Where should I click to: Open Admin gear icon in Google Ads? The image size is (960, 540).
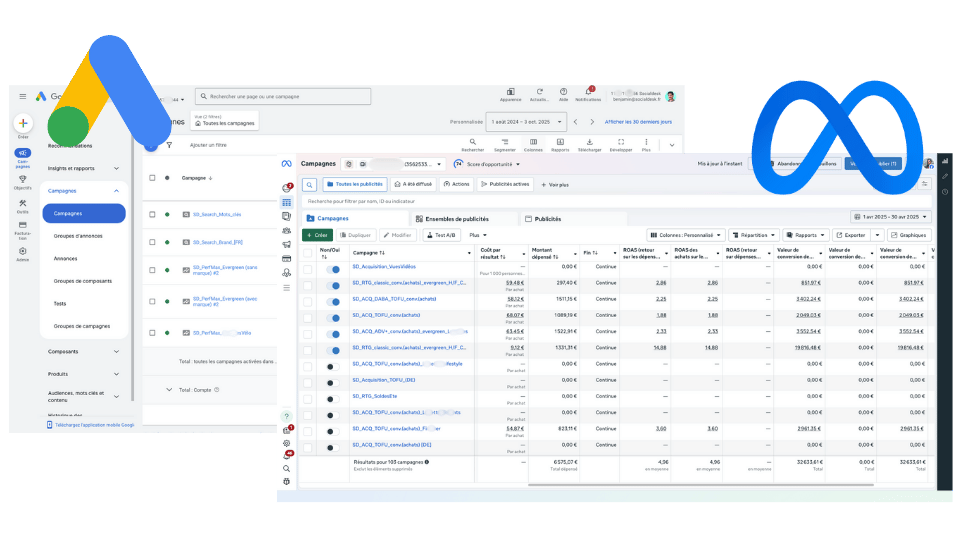click(23, 251)
